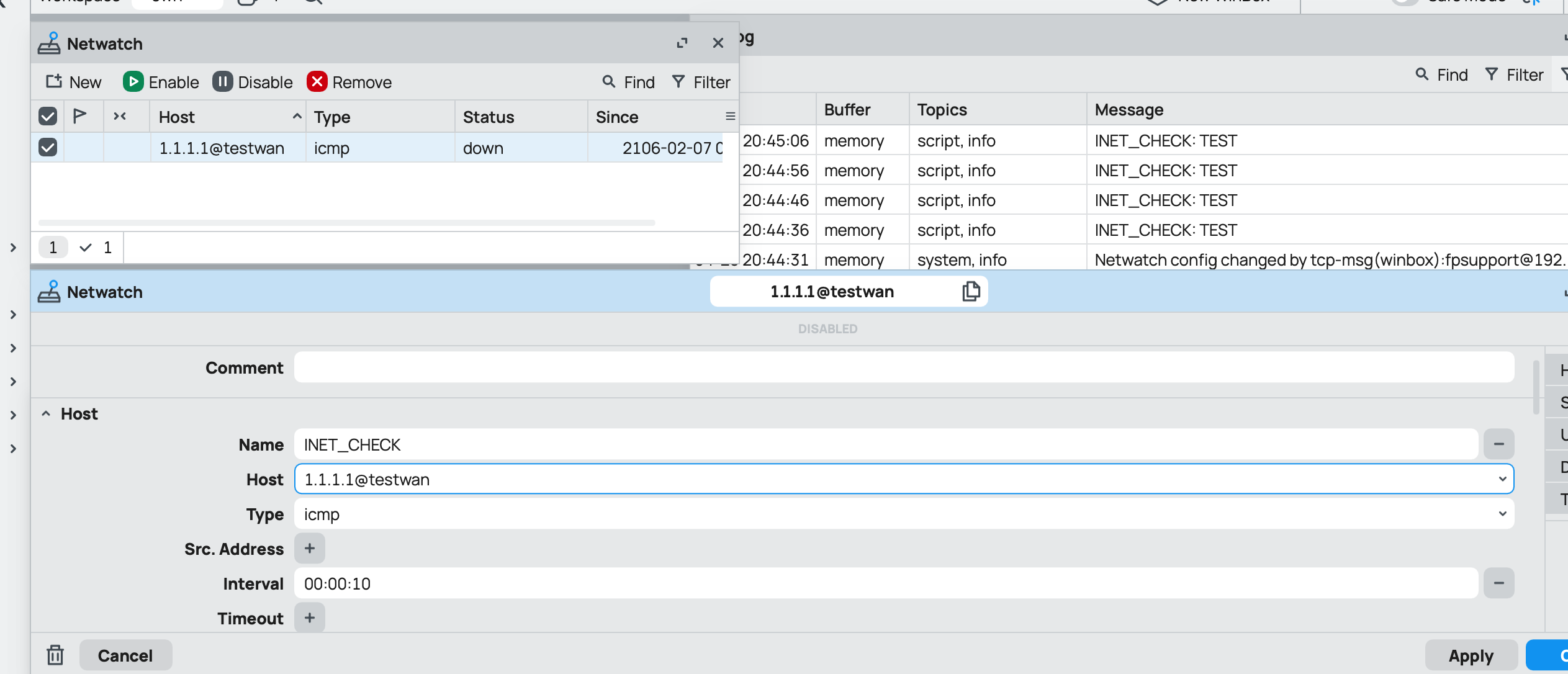This screenshot has width=1568, height=674.
Task: Collapse the Host section
Action: click(x=45, y=413)
